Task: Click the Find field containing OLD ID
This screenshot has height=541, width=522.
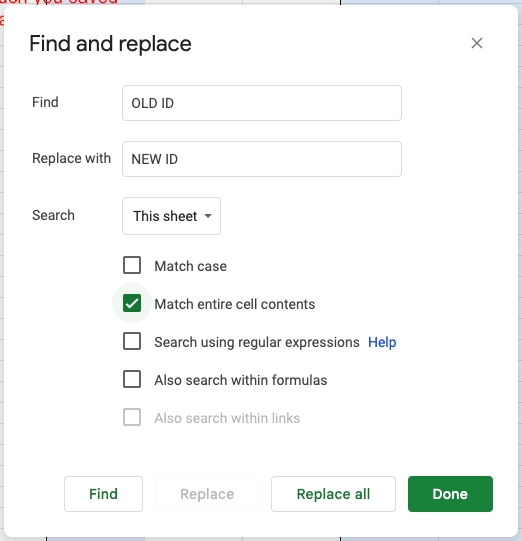Action: (262, 103)
